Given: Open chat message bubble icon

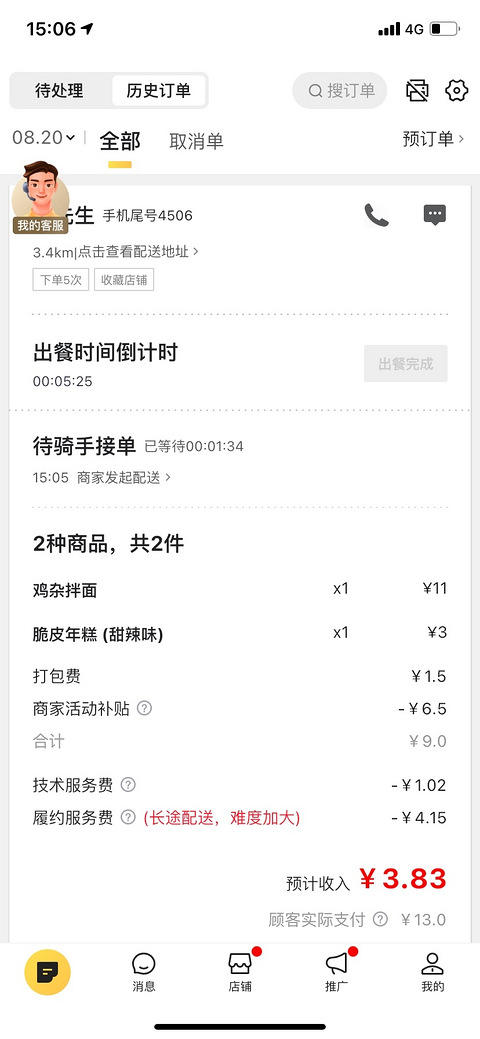Looking at the screenshot, I should click(435, 215).
